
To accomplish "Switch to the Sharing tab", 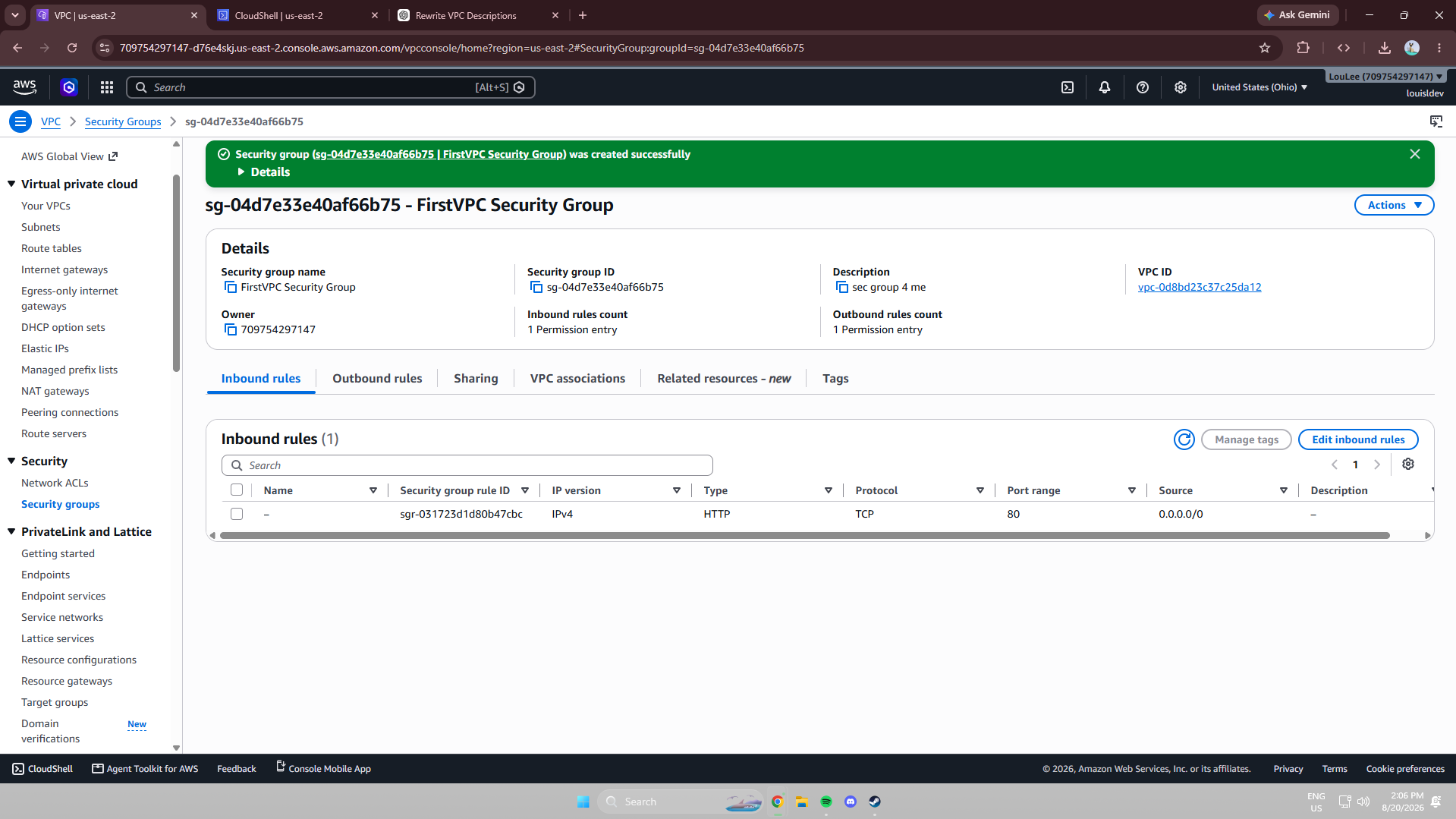I will pos(476,379).
